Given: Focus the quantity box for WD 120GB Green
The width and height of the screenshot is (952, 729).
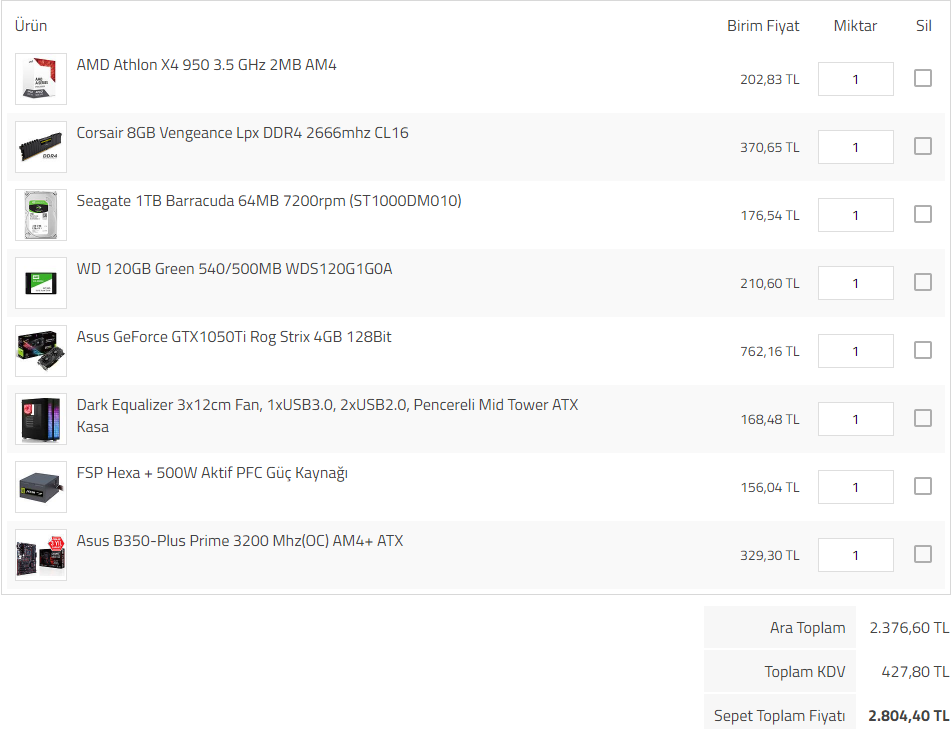Looking at the screenshot, I should tap(855, 283).
